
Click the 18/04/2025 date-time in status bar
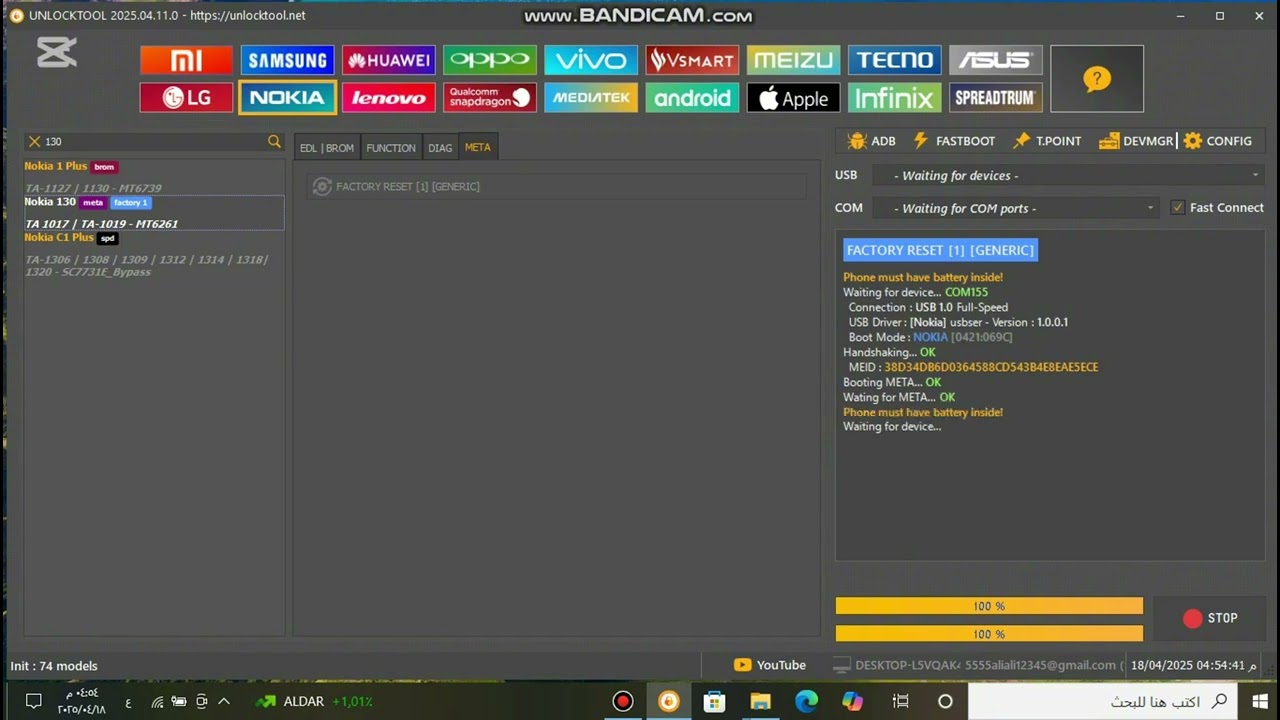click(1195, 665)
